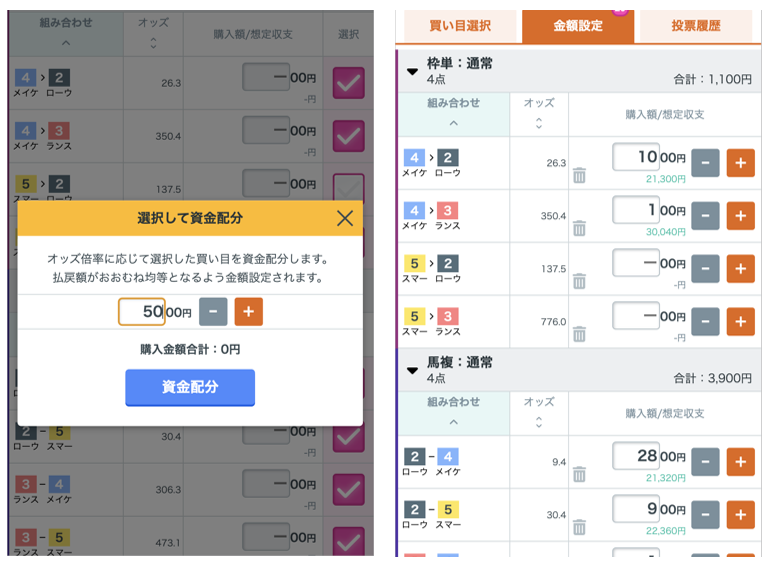Sort by オッズ in 枠単 table
This screenshot has width=772, height=574.
(x=539, y=114)
